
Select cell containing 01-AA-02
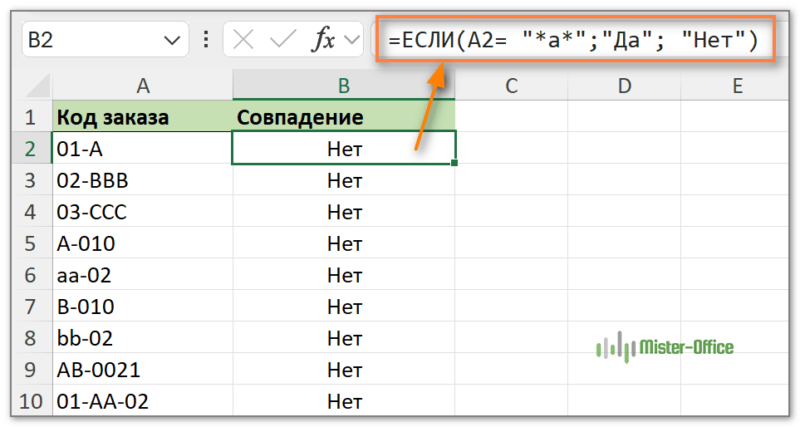tap(142, 402)
